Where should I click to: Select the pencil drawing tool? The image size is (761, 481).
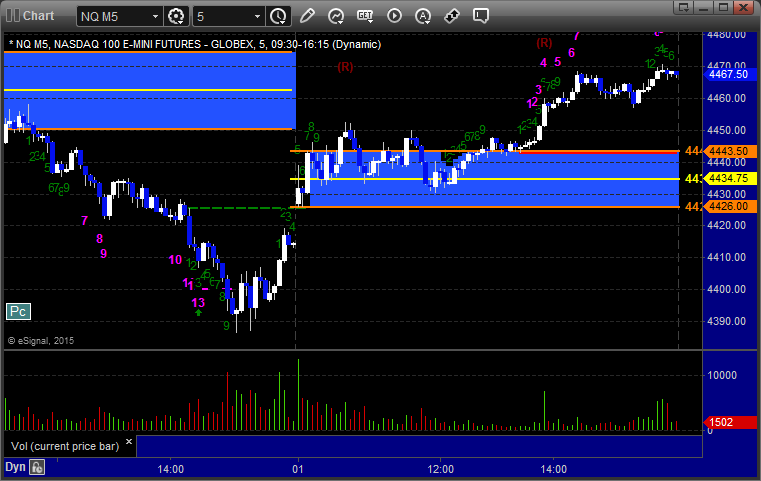pyautogui.click(x=307, y=16)
